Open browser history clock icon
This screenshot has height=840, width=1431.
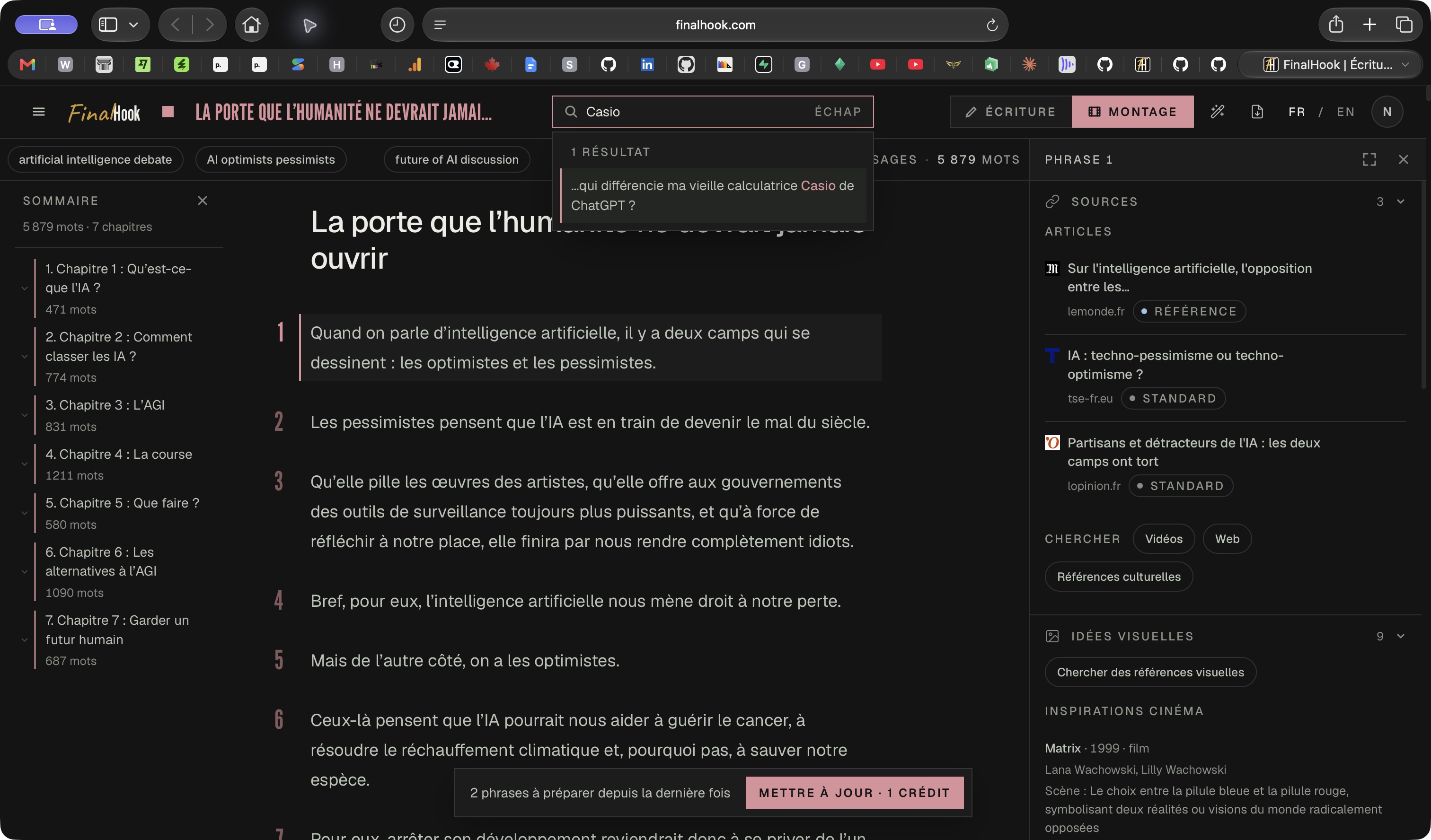point(397,25)
